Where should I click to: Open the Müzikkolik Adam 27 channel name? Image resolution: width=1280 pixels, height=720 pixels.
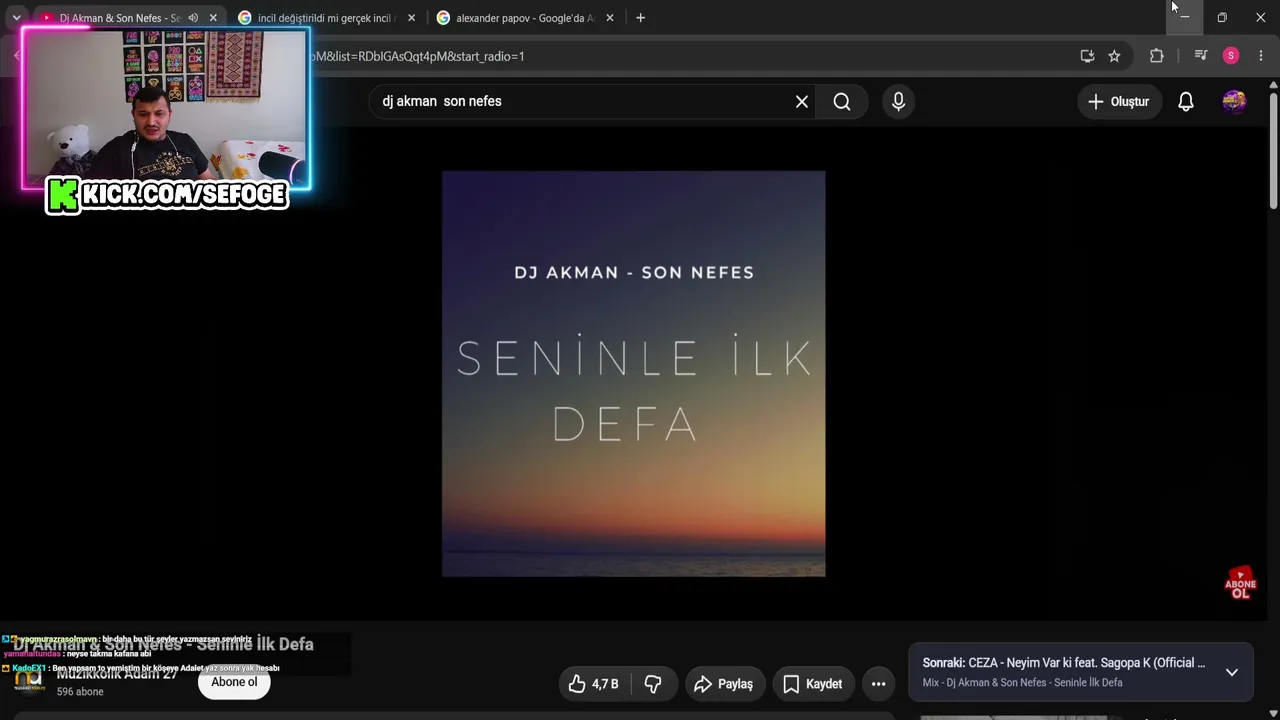click(x=117, y=674)
